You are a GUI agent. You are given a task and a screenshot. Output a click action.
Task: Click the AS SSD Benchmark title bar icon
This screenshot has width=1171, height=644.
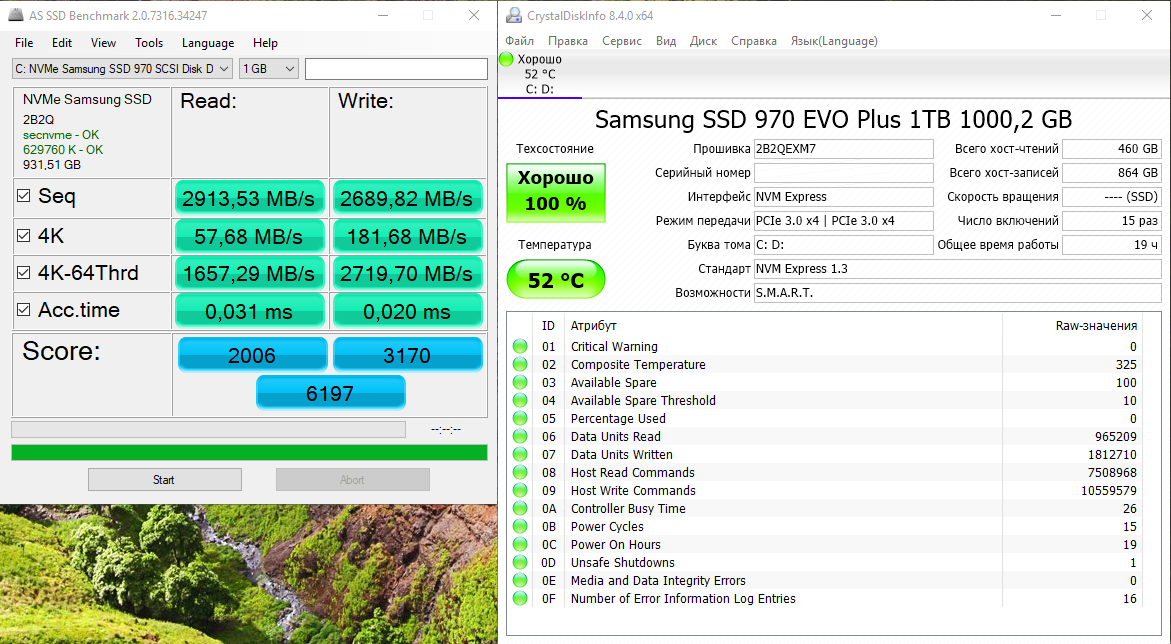click(x=15, y=15)
